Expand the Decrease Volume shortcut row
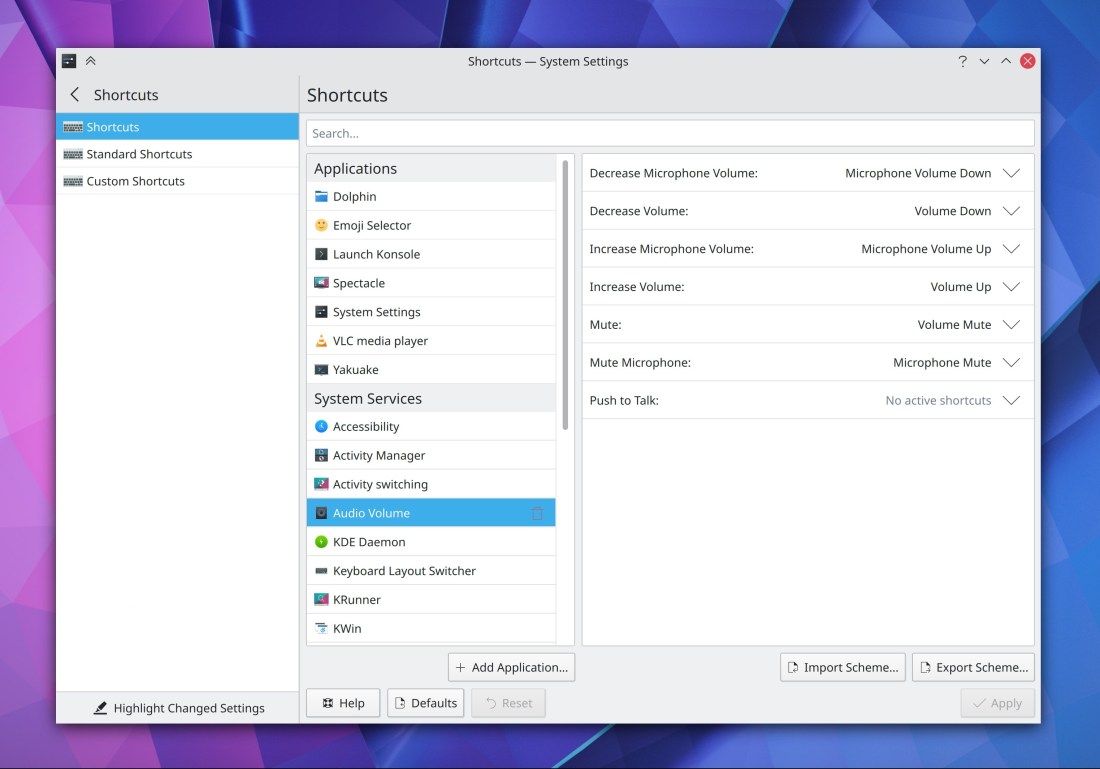This screenshot has height=769, width=1100. point(1011,211)
